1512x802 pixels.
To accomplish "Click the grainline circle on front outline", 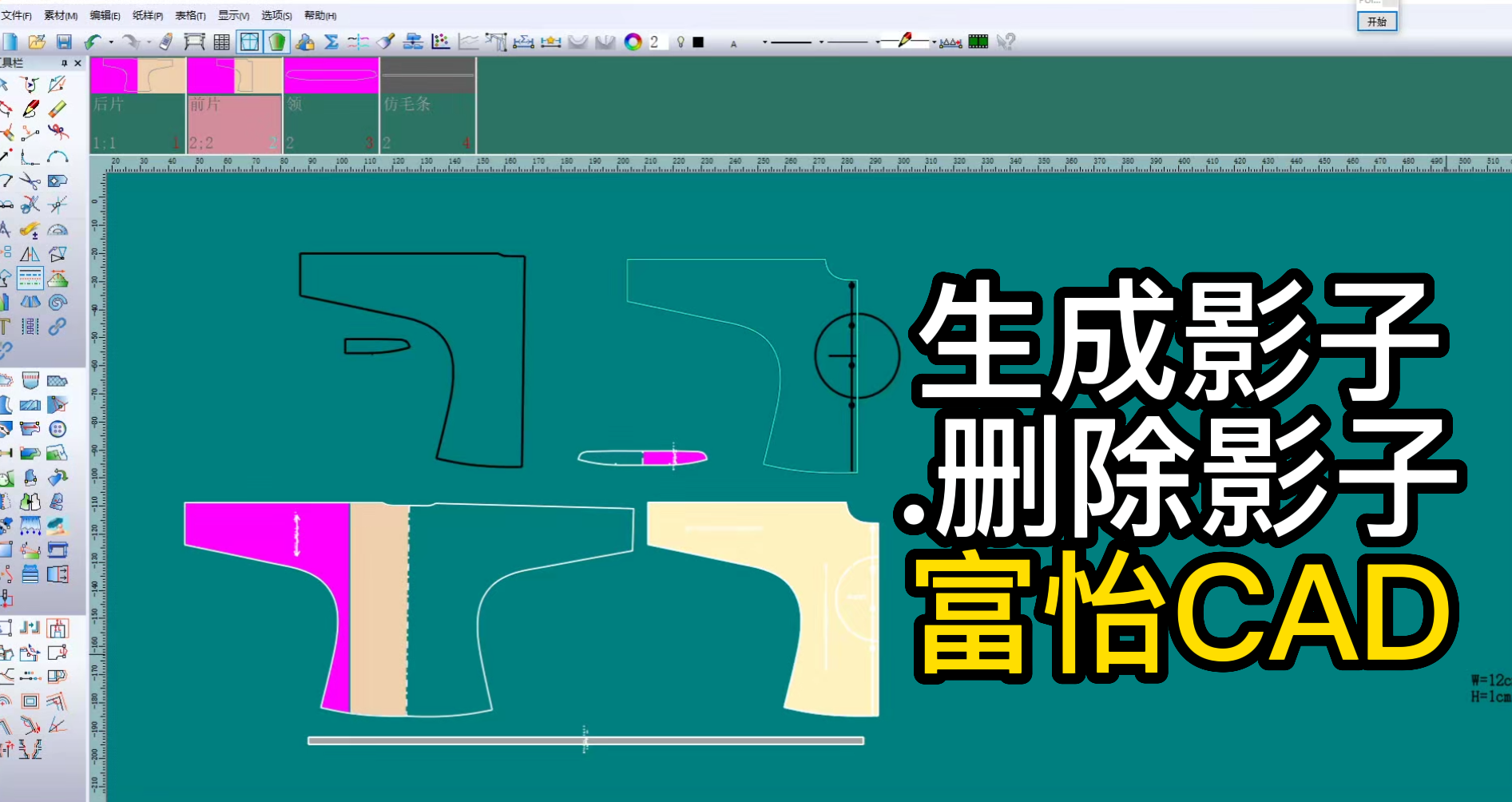I will pyautogui.click(x=856, y=355).
